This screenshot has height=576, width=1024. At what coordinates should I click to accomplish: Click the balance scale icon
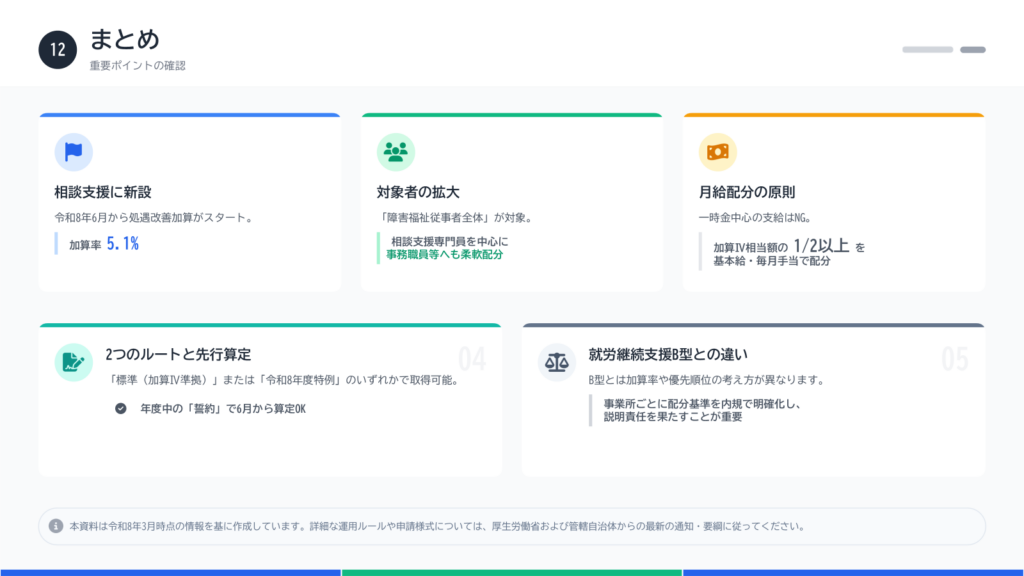556,362
